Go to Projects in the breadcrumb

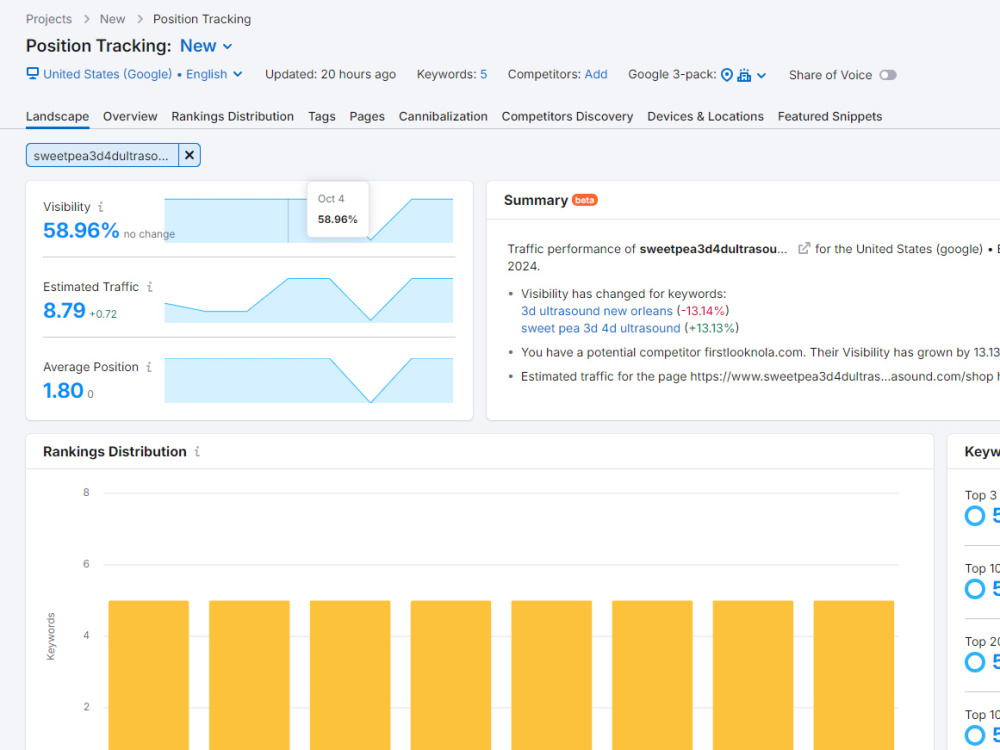click(x=48, y=19)
